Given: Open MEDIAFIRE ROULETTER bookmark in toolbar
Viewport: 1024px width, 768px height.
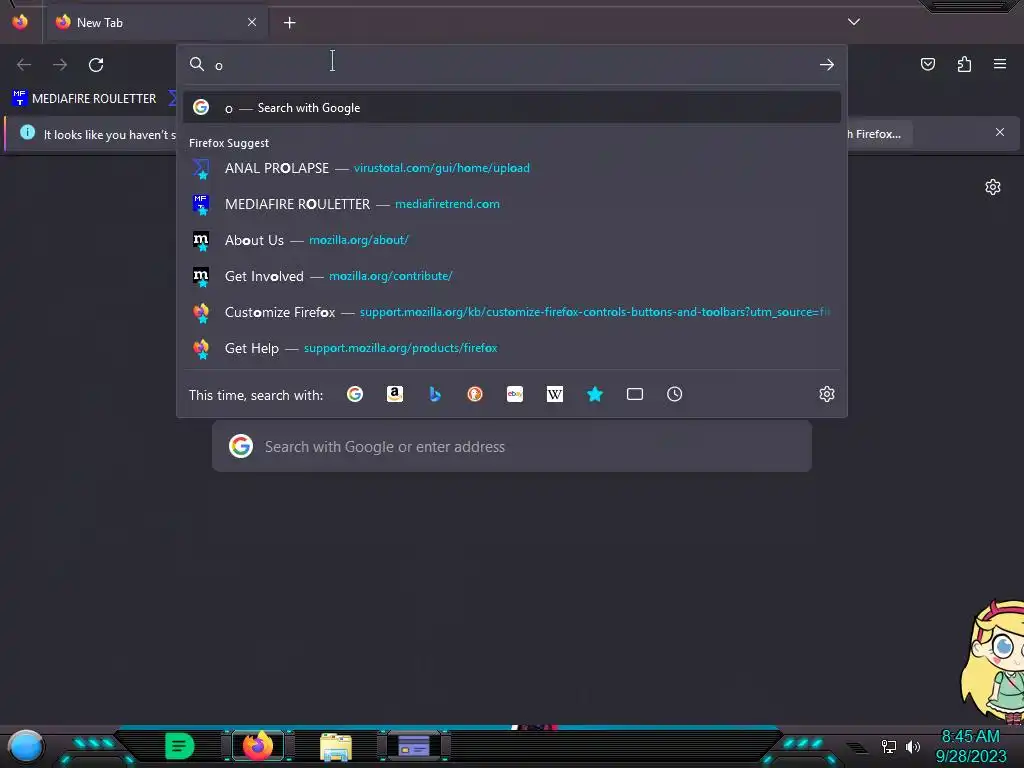Looking at the screenshot, I should click(x=84, y=99).
